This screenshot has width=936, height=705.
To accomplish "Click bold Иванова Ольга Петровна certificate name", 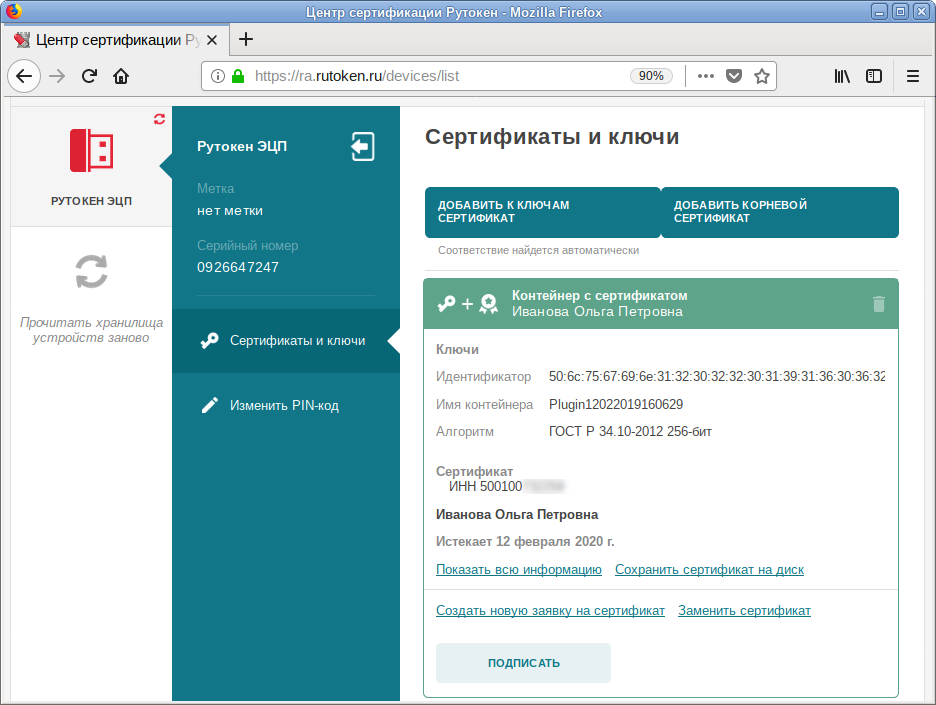I will point(517,515).
